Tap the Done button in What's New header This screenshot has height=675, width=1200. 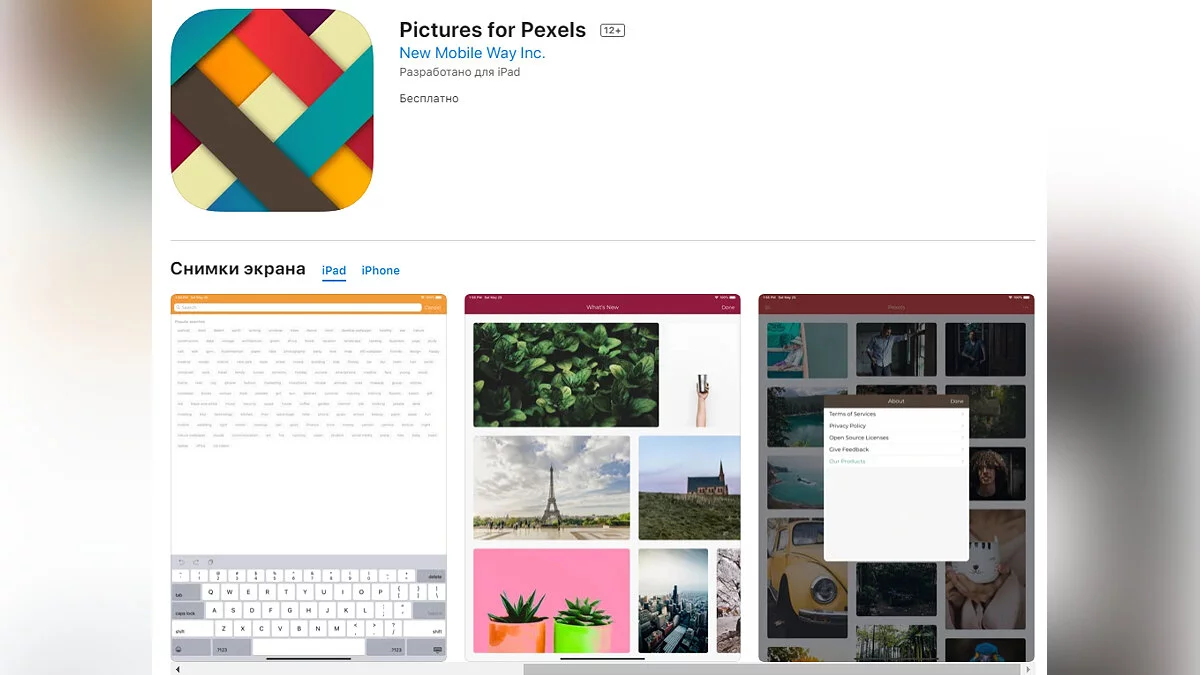coord(728,308)
